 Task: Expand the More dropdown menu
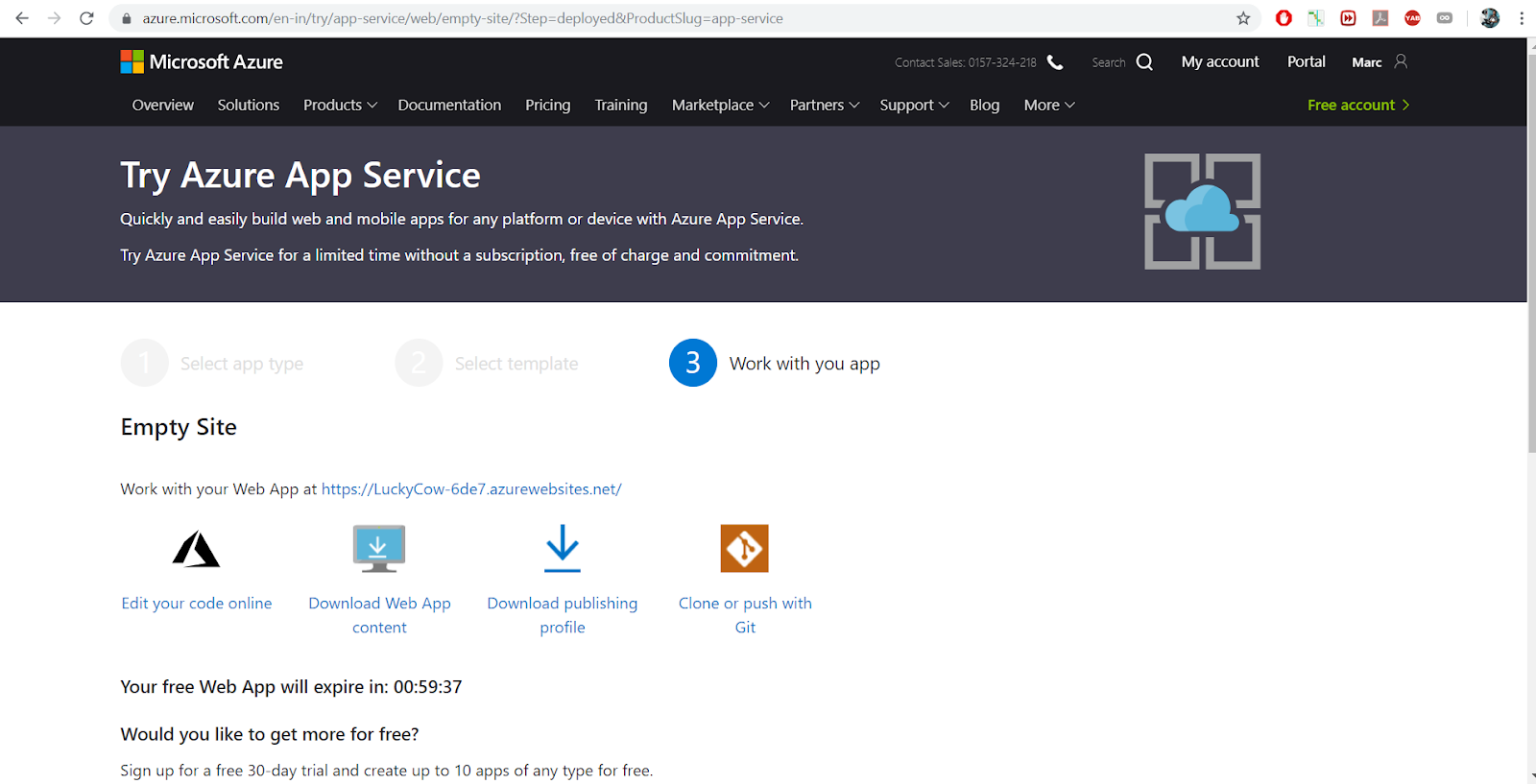[1049, 105]
